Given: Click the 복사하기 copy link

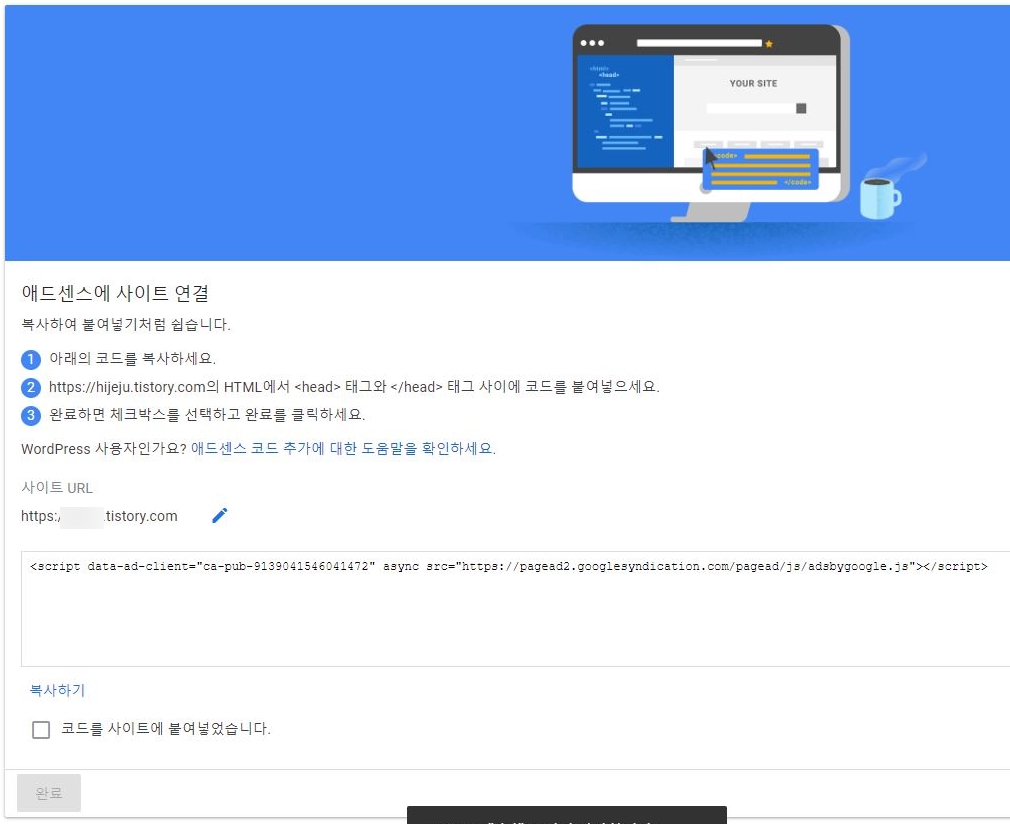Looking at the screenshot, I should (57, 690).
